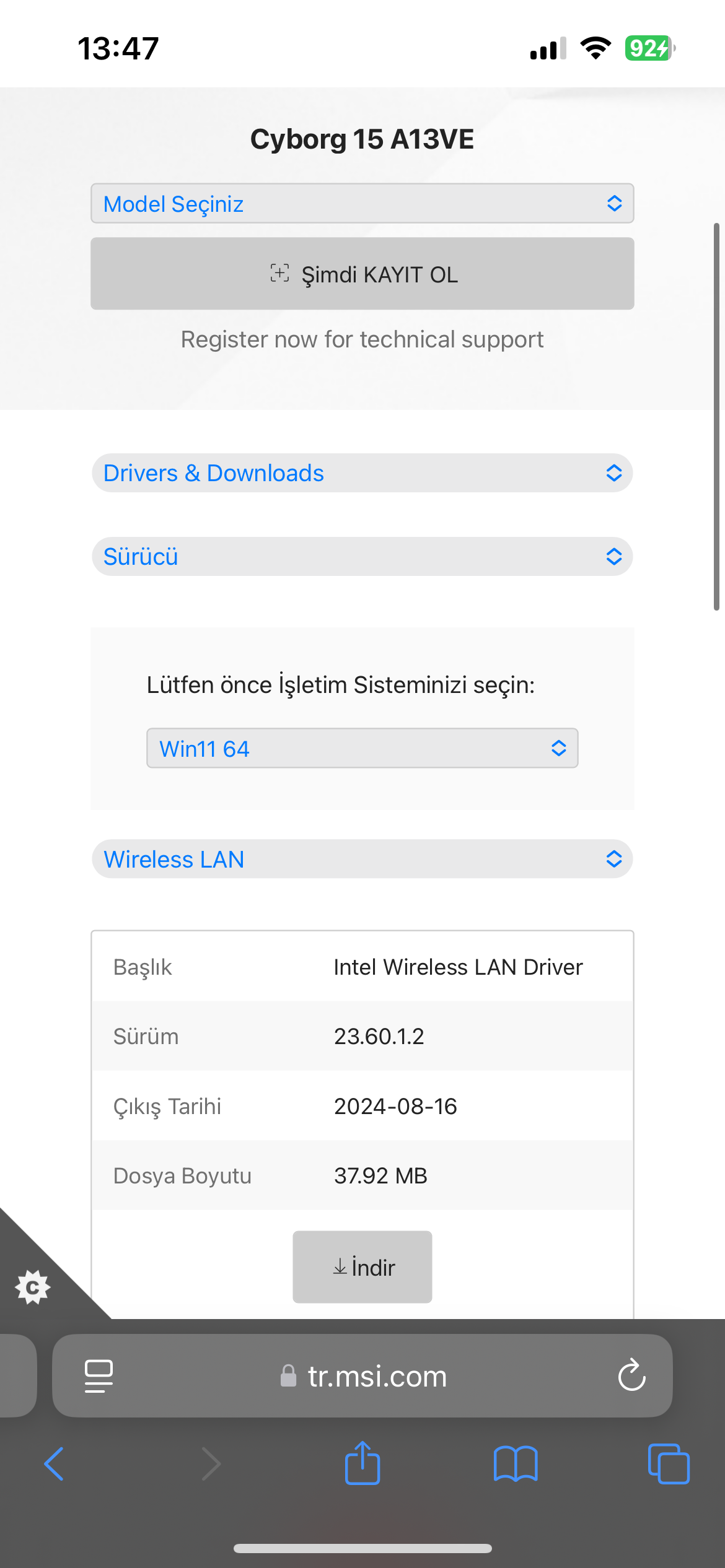
Task: Open Safari bookmarks book icon
Action: click(x=516, y=1464)
